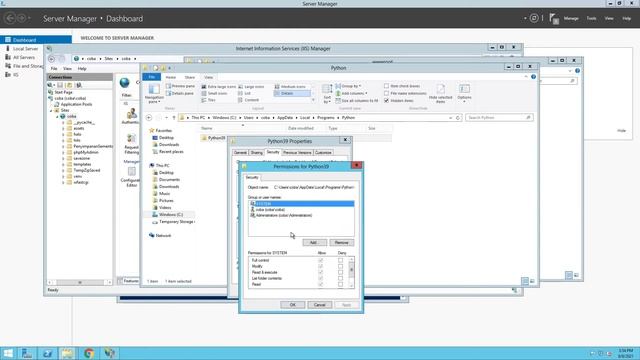The width and height of the screenshot is (640, 360).
Task: Open Group by dropdown in ribbon
Action: coord(349,86)
